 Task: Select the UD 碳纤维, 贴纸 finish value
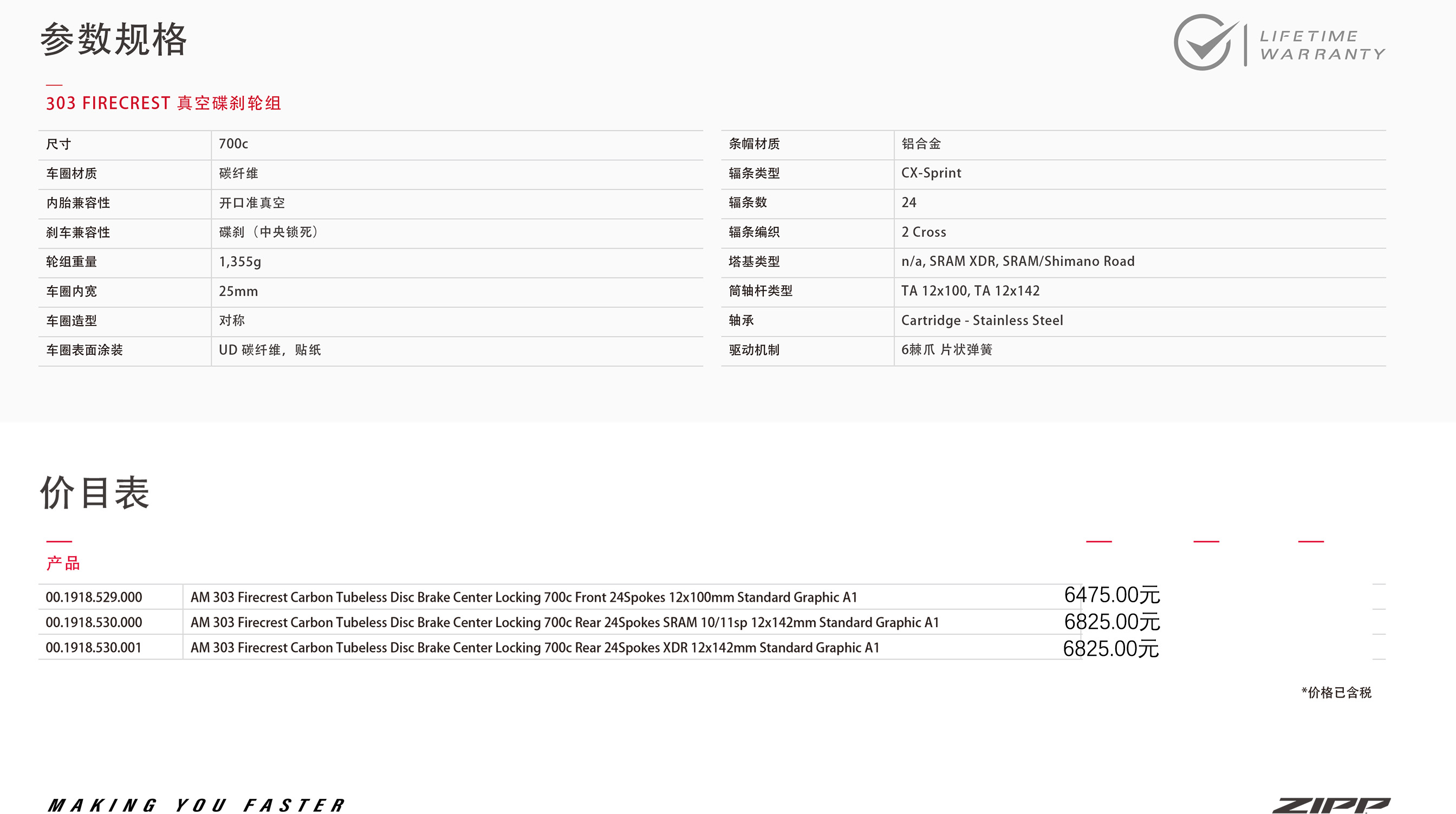click(x=270, y=350)
